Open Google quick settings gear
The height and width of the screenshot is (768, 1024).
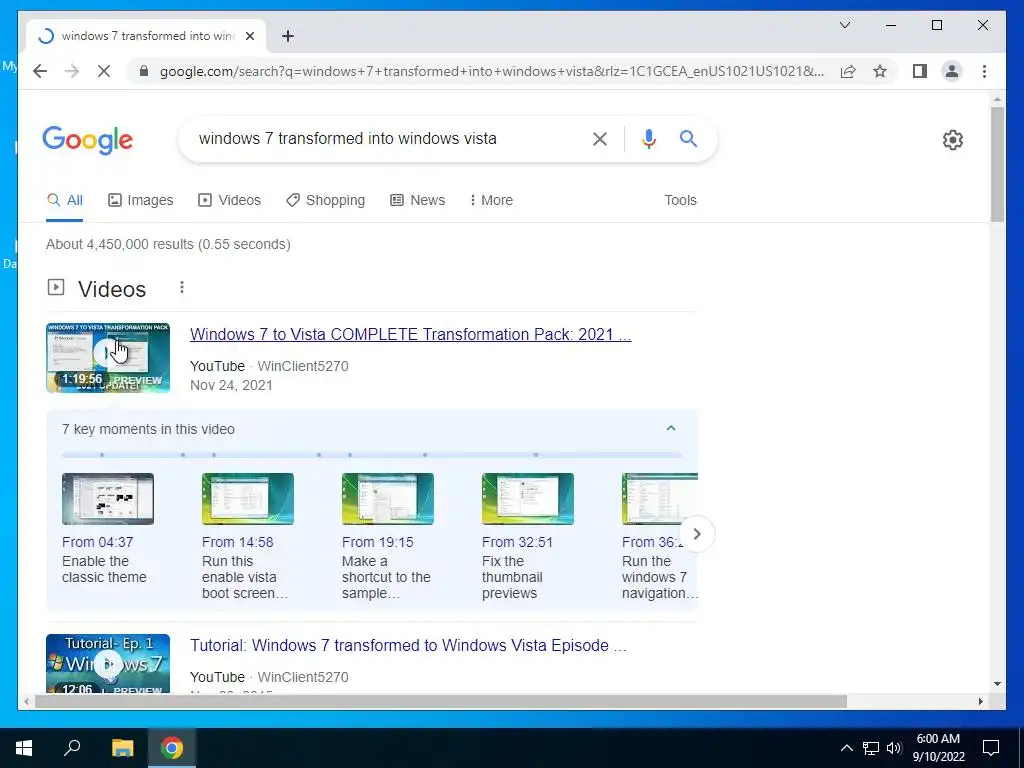point(953,140)
